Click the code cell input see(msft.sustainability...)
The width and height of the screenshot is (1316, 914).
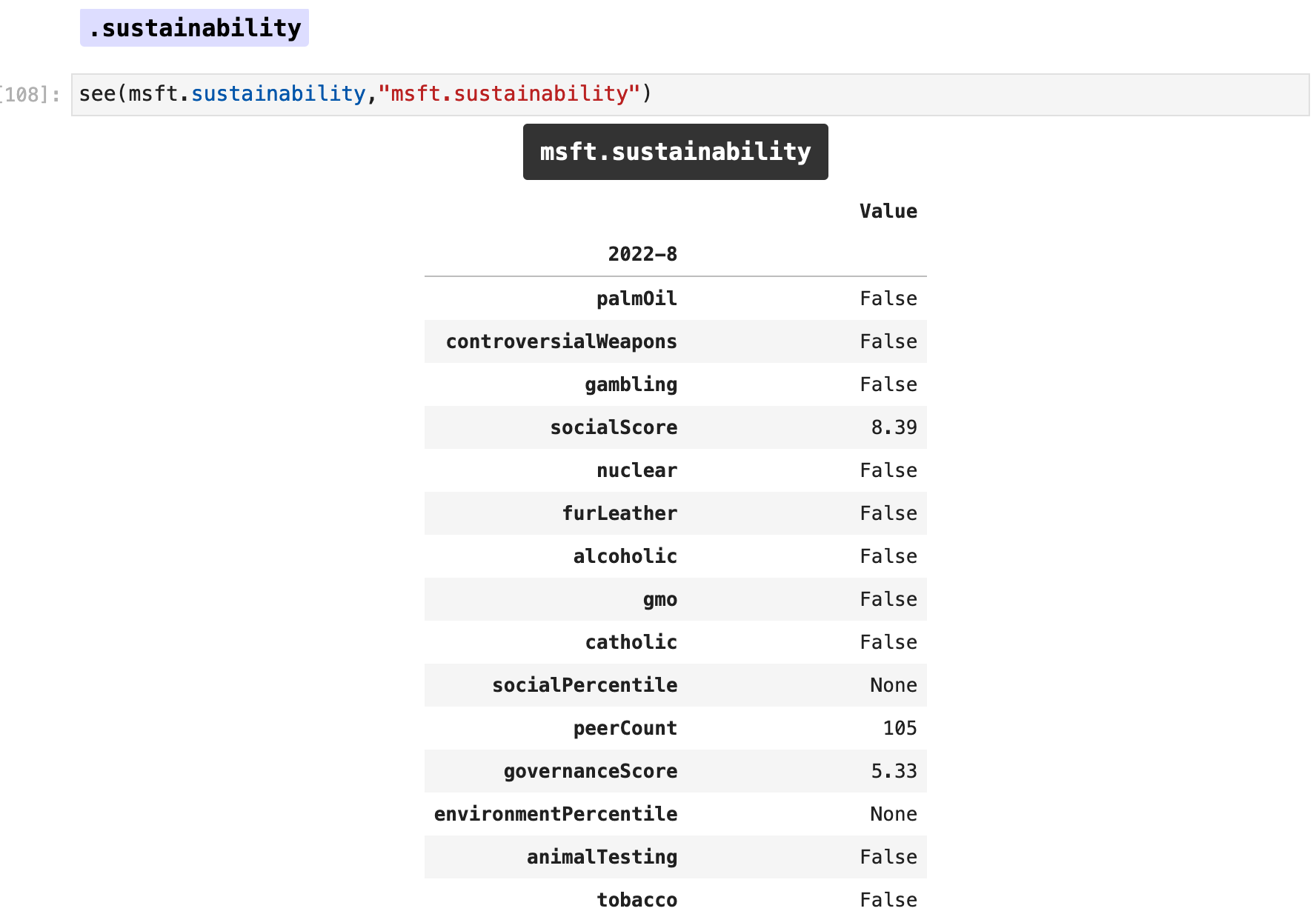coord(690,95)
